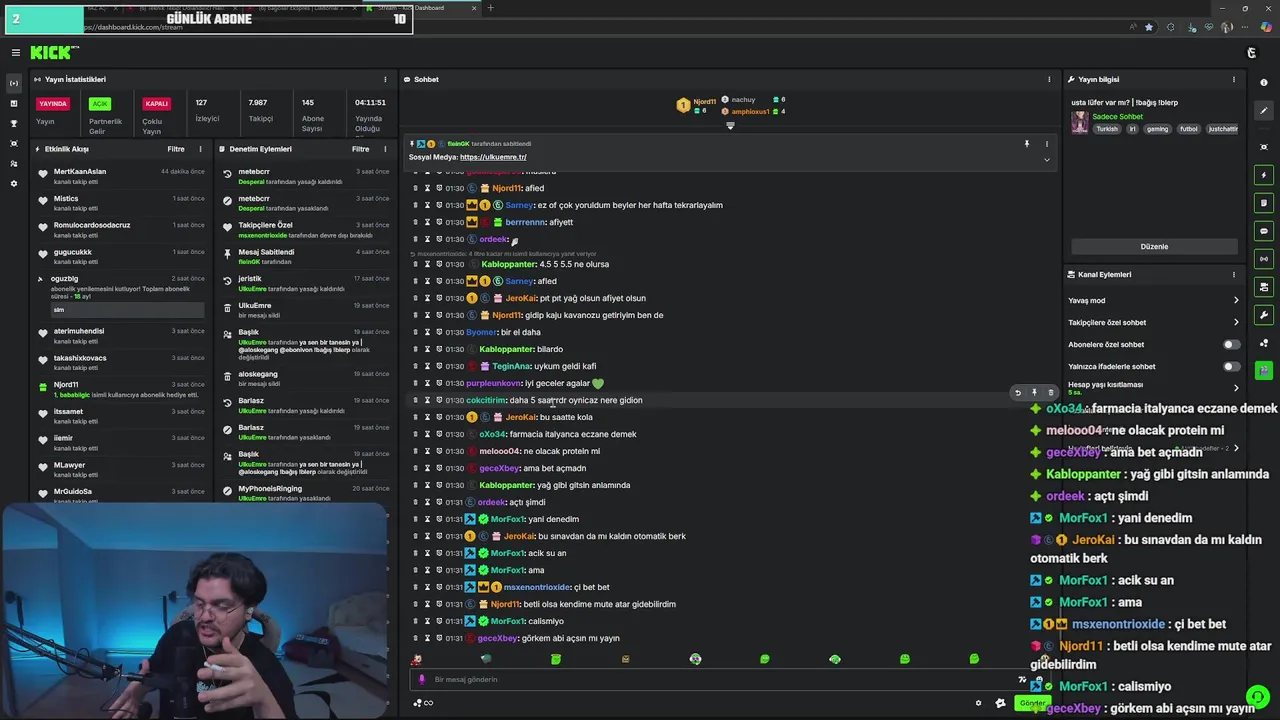Toggle Abonelere özel sohbet switch

pos(1232,345)
